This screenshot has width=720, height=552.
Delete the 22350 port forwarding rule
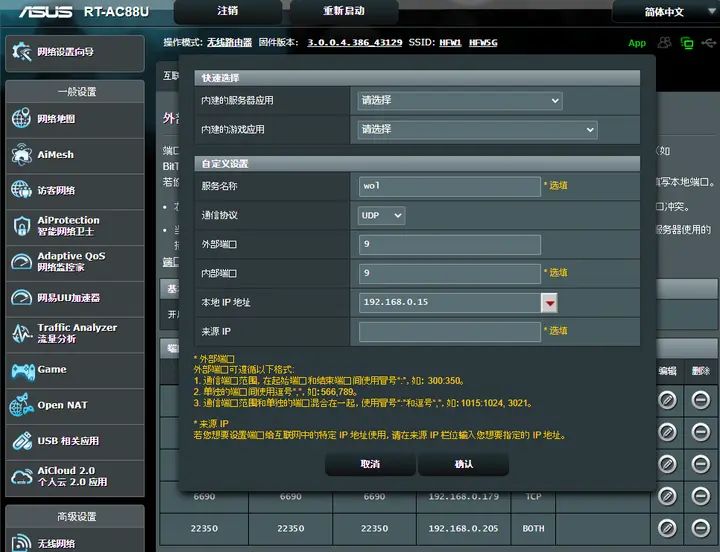click(x=701, y=528)
